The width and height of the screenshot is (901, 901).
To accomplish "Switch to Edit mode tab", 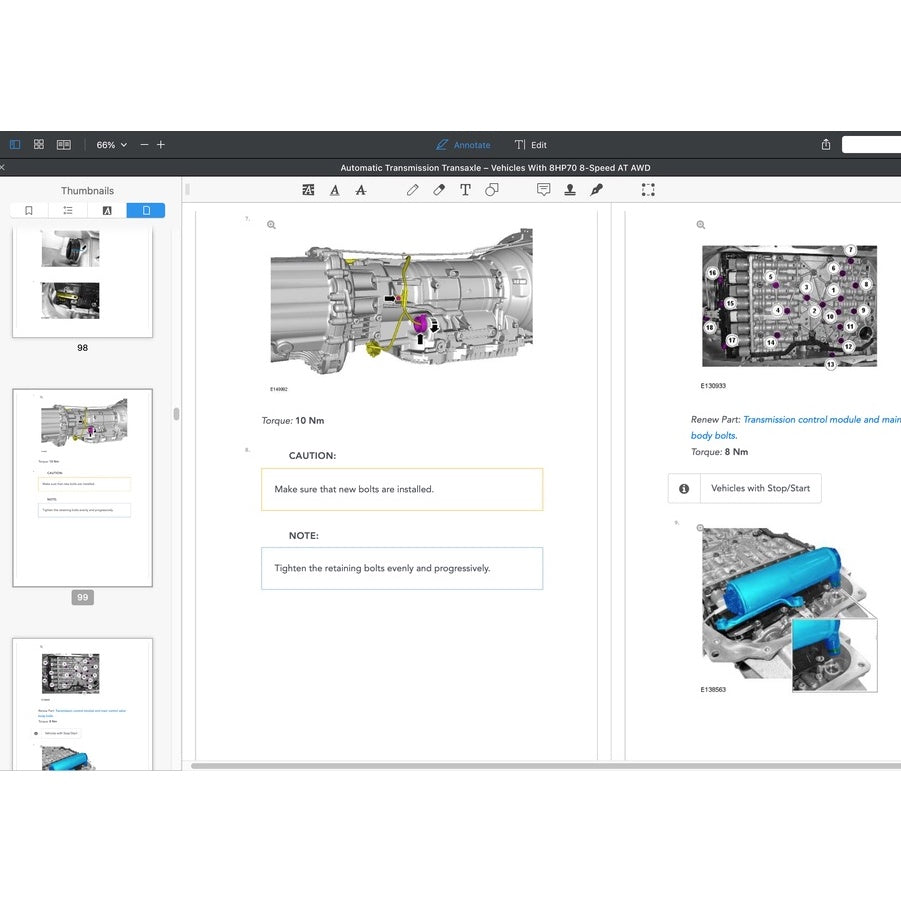I will [x=530, y=145].
